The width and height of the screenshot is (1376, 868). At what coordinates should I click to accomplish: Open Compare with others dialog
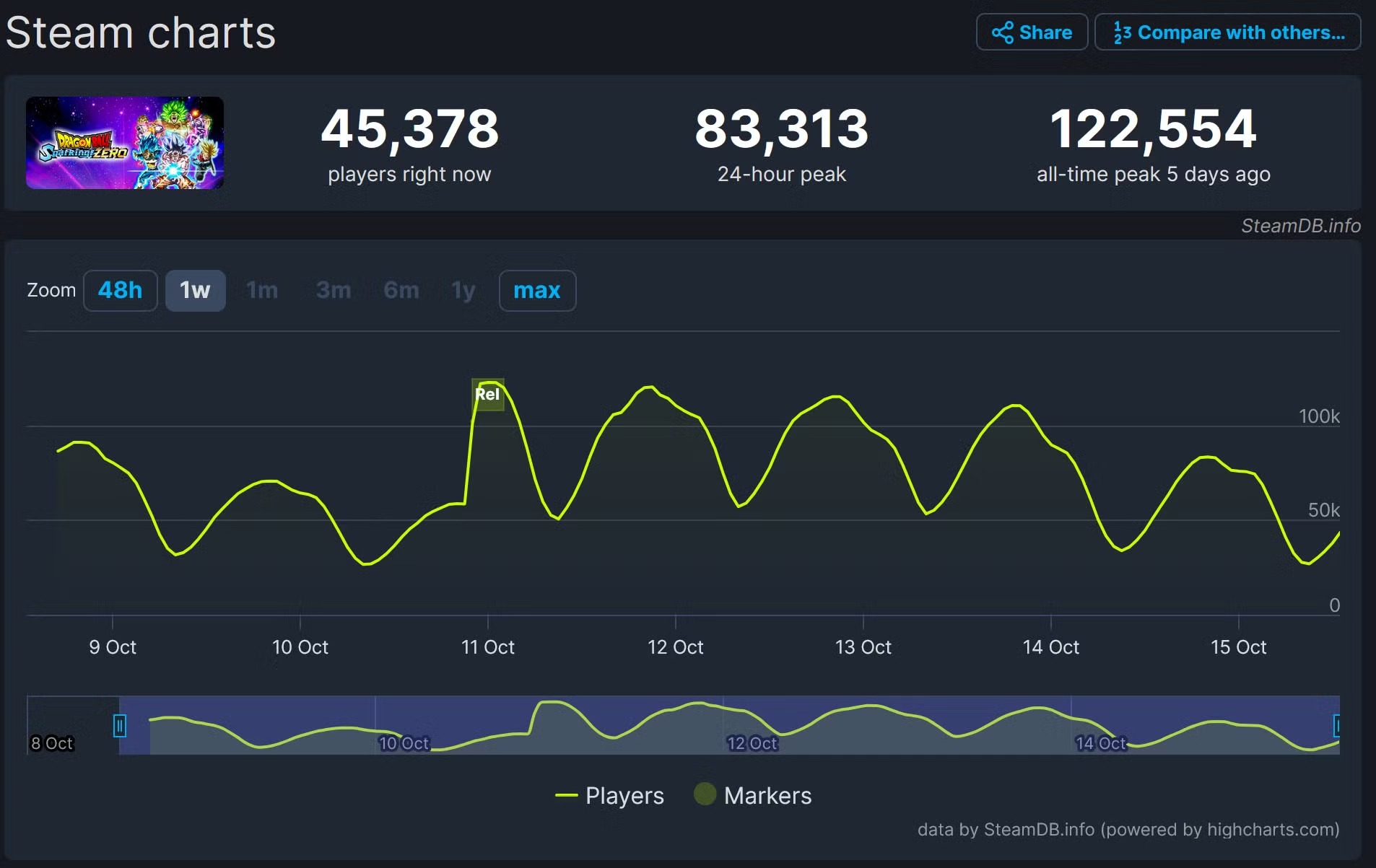pyautogui.click(x=1227, y=32)
